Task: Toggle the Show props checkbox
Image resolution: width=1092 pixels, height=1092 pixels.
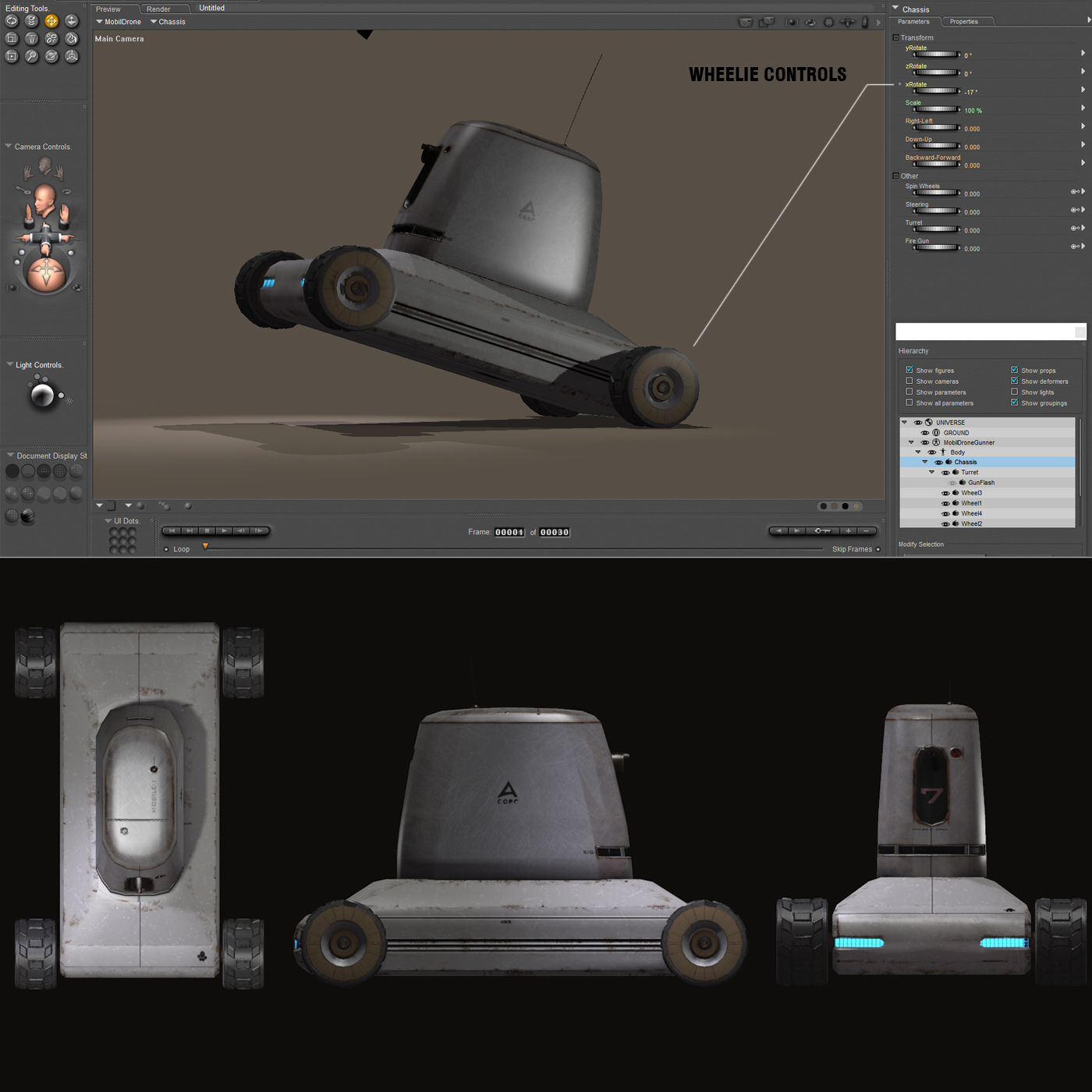Action: pos(1015,370)
